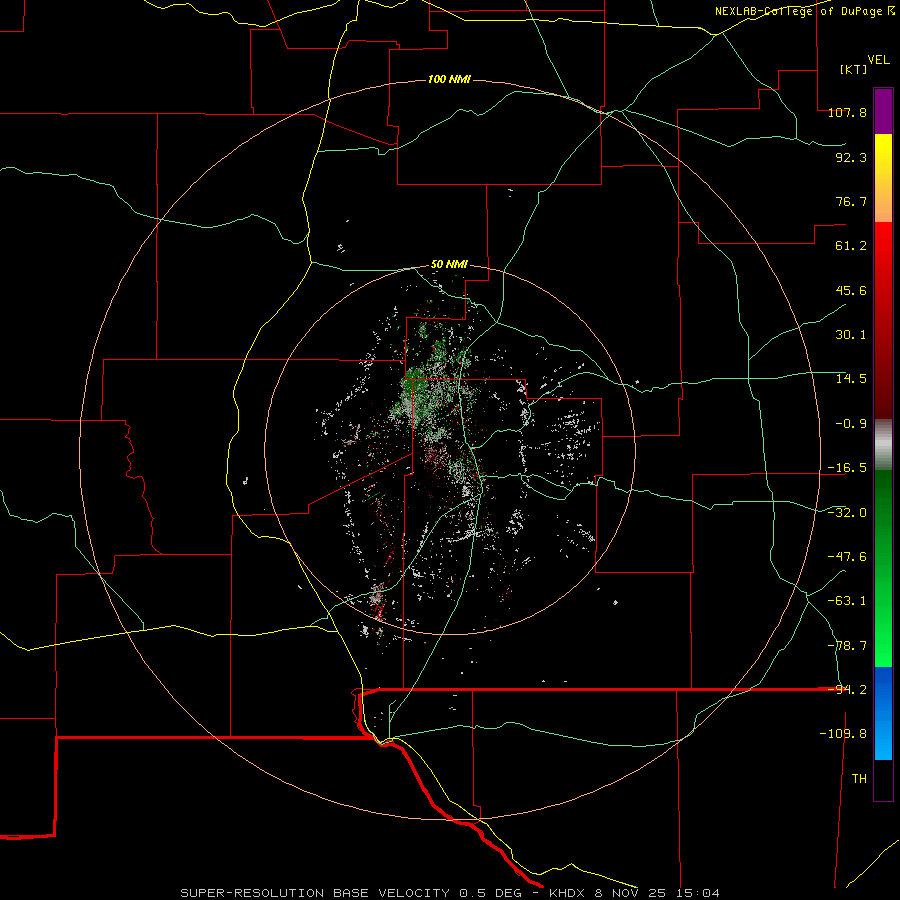Click the green segment of color bar

click(x=883, y=568)
